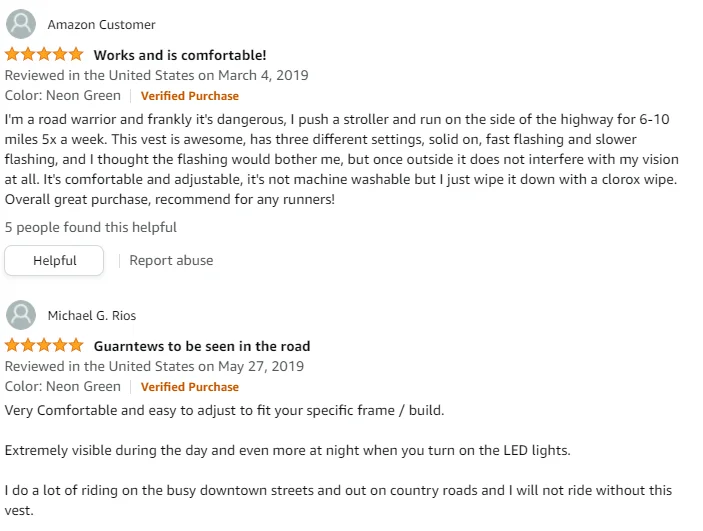The image size is (703, 531).
Task: Open the "Guarntews to be seen in the road" review
Action: click(201, 346)
